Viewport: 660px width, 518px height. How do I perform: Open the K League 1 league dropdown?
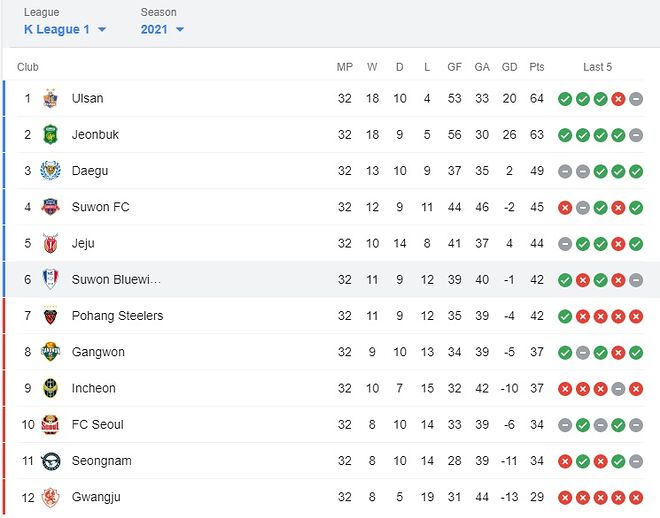pos(65,30)
